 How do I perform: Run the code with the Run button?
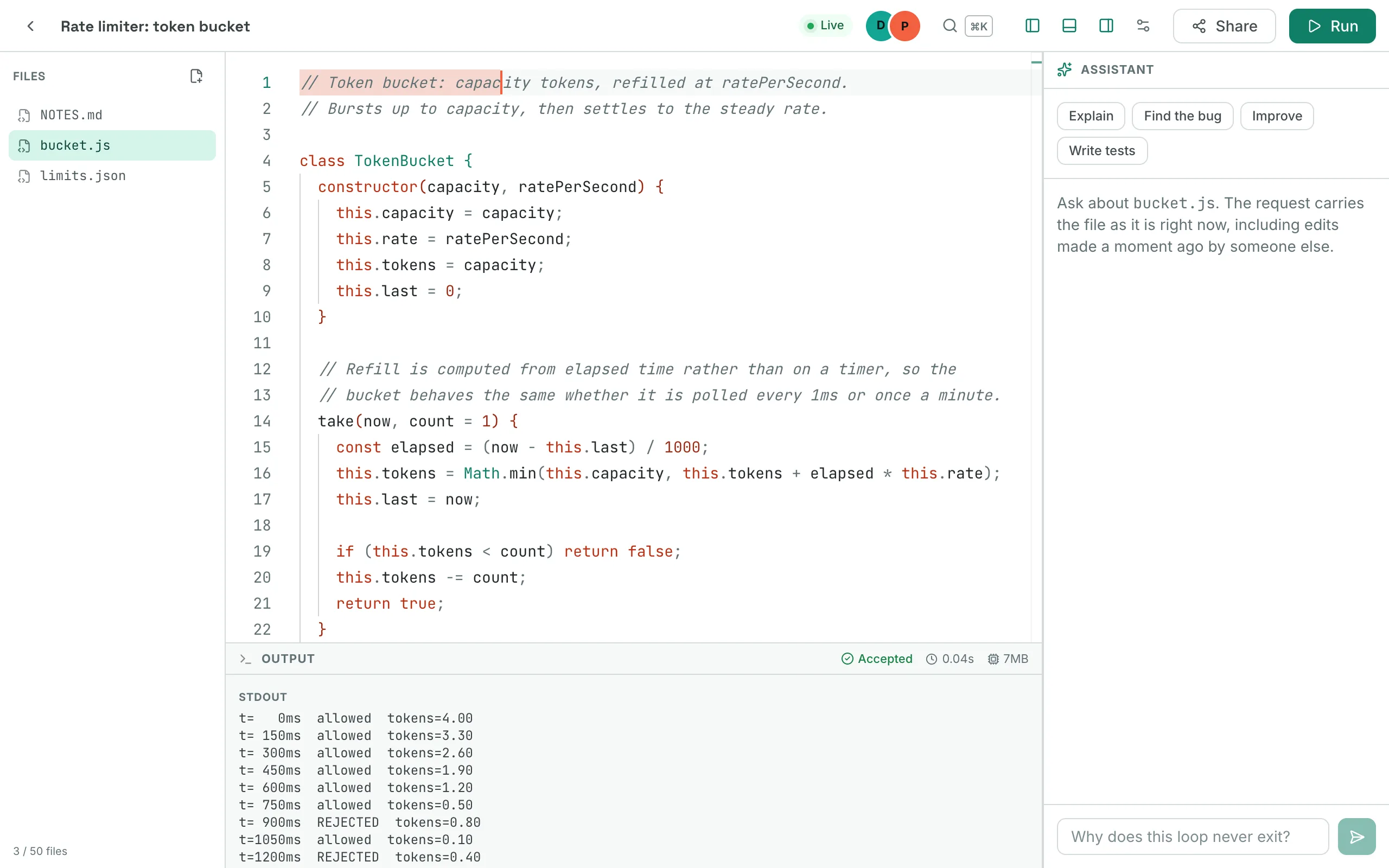pos(1331,27)
